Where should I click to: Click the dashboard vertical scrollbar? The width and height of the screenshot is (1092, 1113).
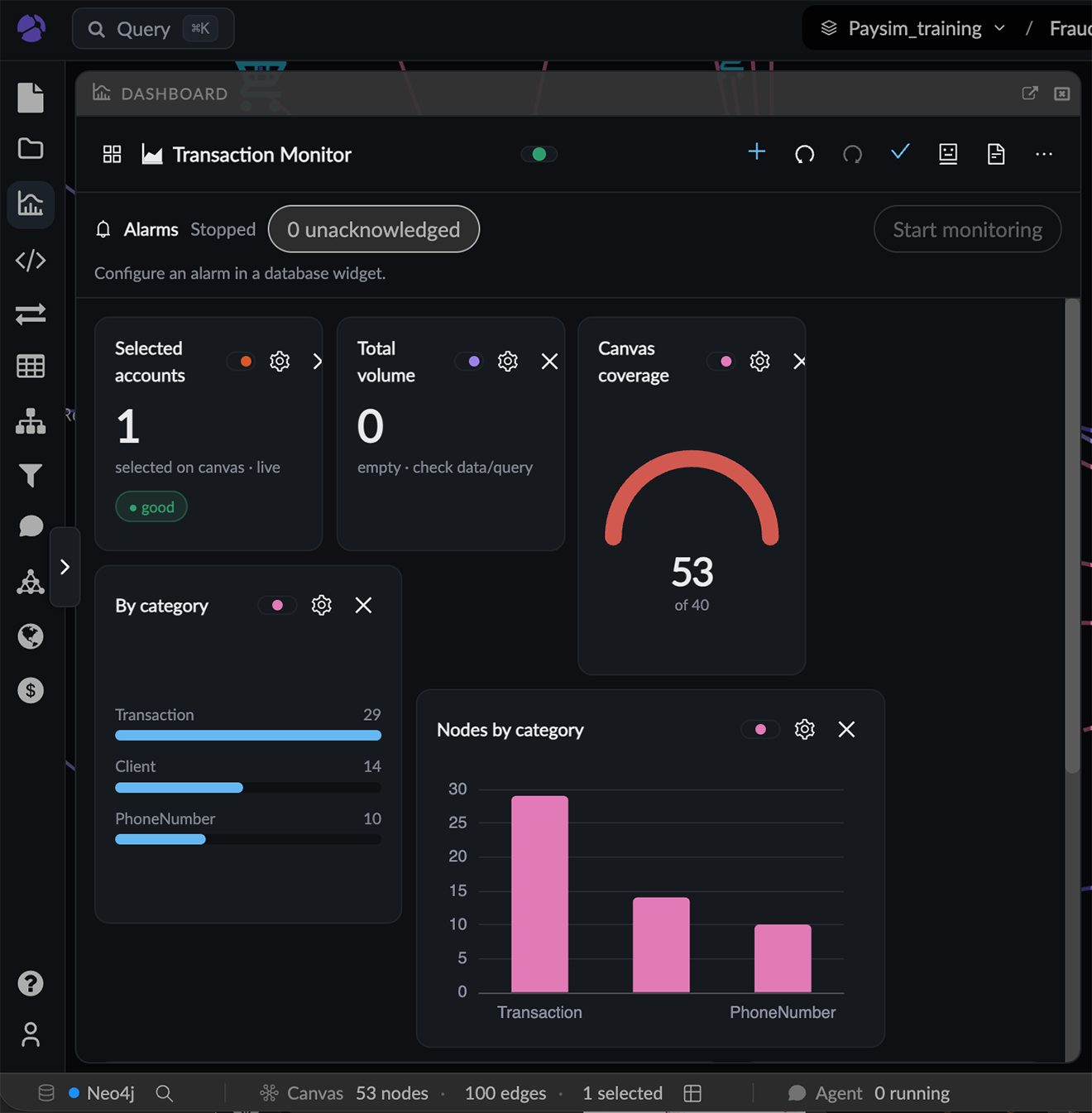pos(1072,536)
